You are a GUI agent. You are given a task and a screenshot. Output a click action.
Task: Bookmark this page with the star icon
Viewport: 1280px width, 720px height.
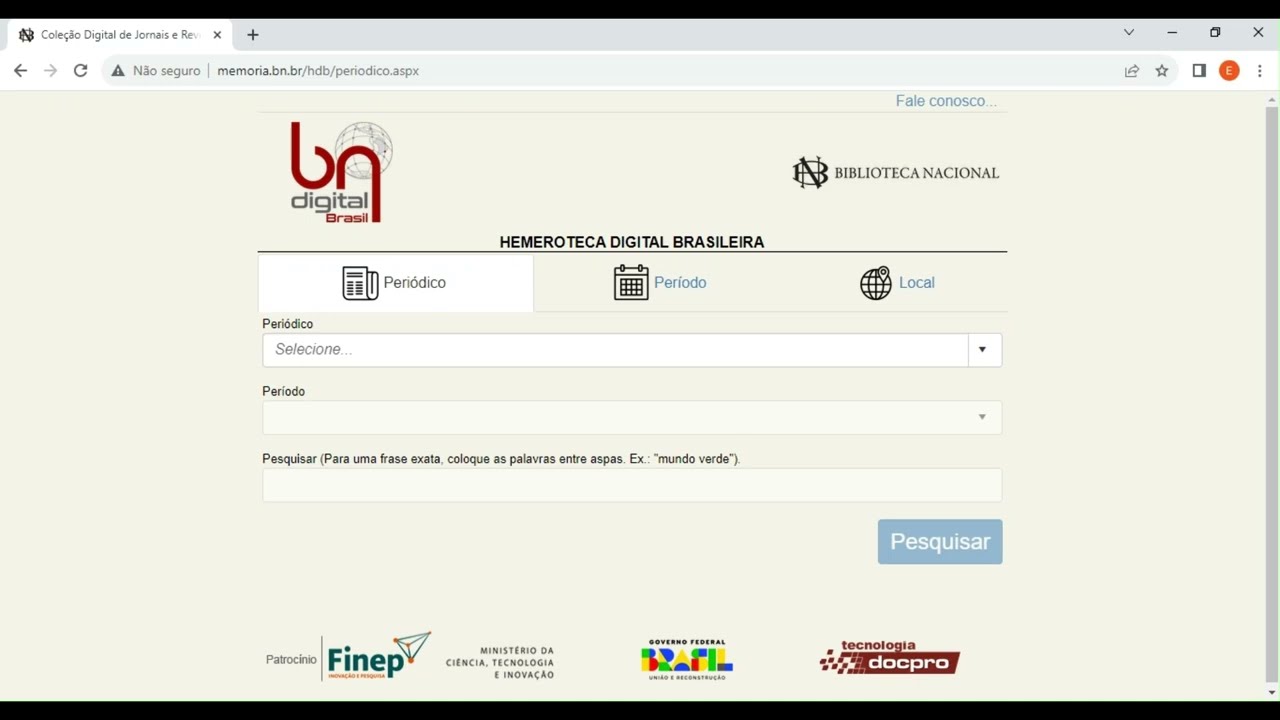(1162, 71)
